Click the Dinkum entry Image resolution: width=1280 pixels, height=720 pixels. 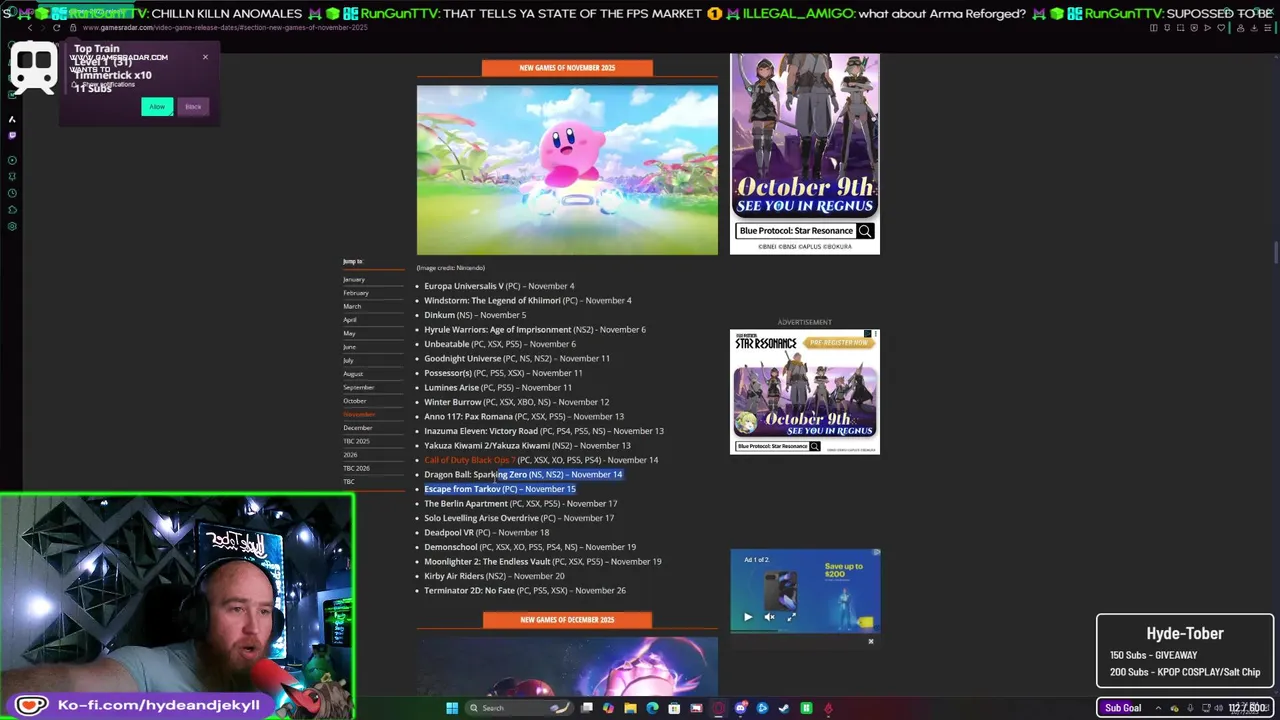coord(475,315)
